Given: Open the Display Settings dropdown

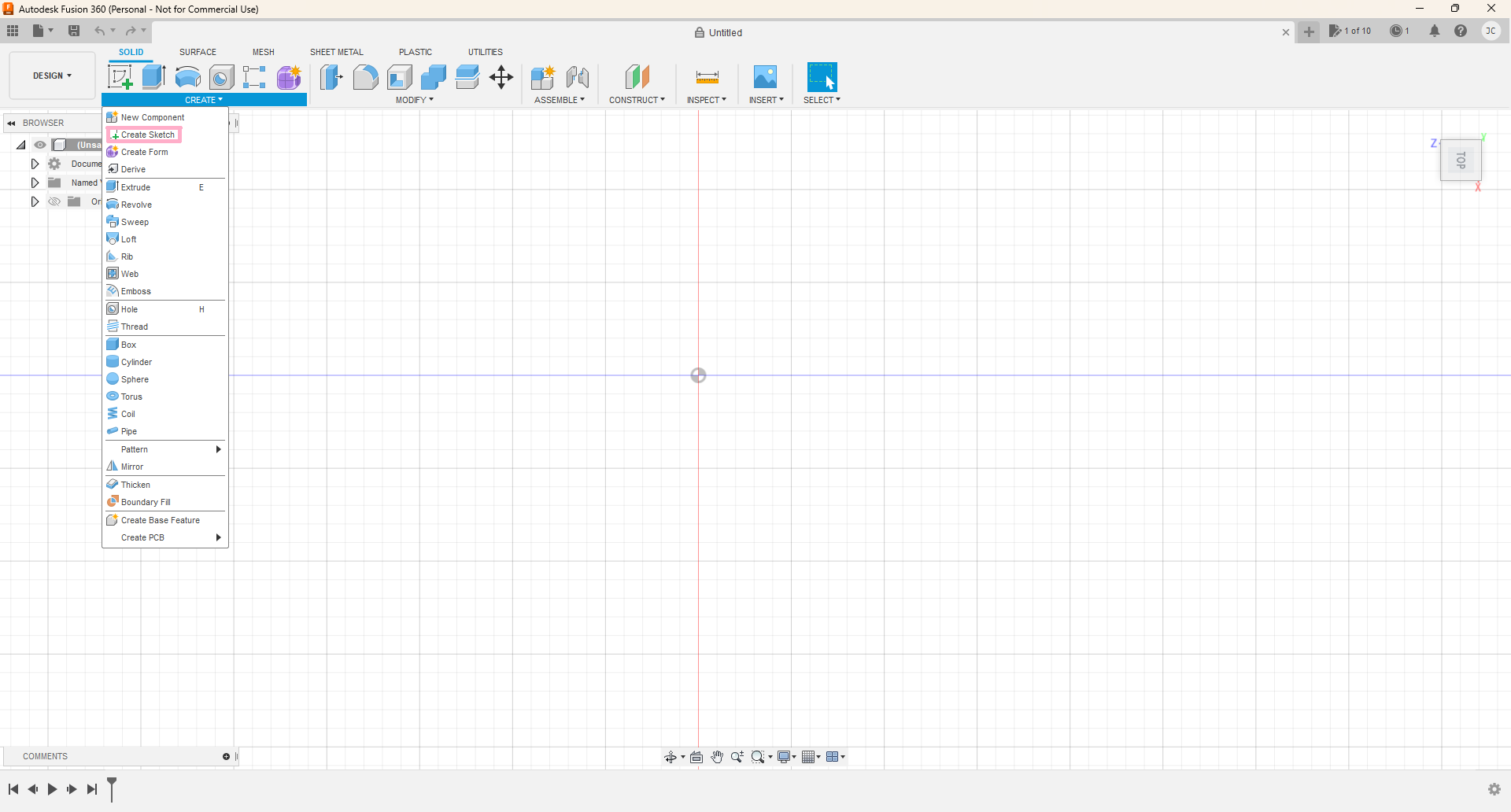Looking at the screenshot, I should click(787, 757).
